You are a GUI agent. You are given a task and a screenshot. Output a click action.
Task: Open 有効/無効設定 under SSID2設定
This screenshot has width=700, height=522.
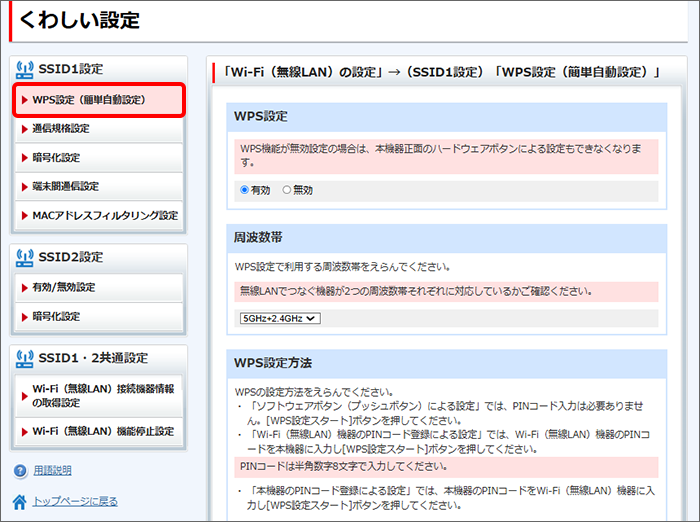point(98,287)
